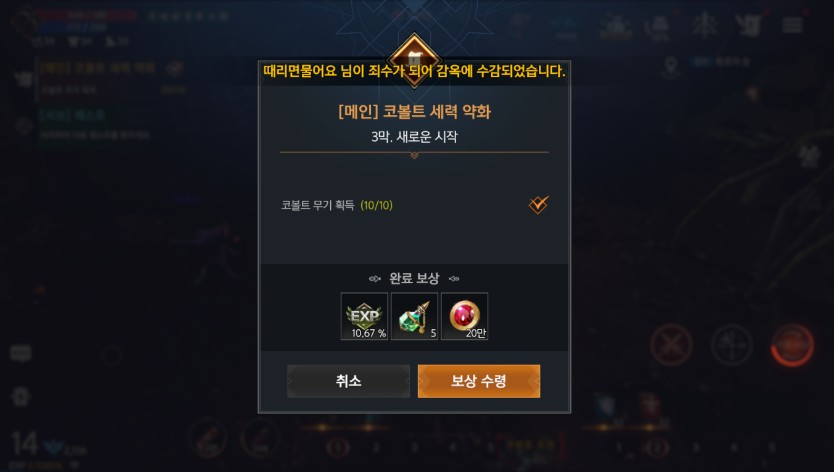Viewport: 834px width, 472px height.
Task: Click the 보상 수령 button
Action: pos(479,381)
